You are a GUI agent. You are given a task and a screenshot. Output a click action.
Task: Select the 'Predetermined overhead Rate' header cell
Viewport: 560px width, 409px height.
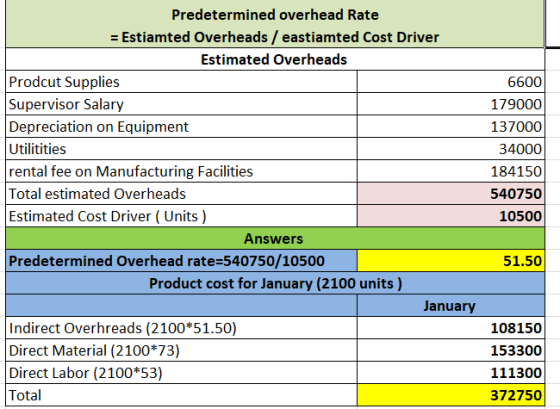tap(275, 24)
